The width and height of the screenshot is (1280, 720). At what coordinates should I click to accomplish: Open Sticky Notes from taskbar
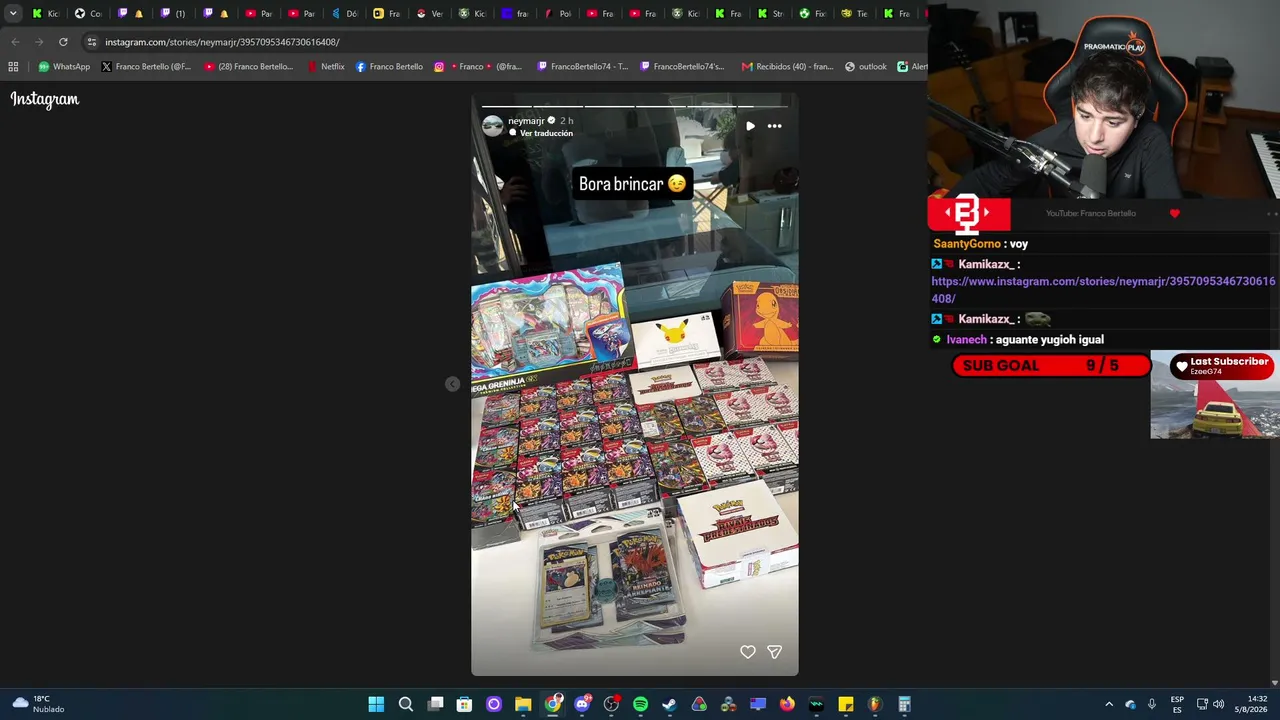(846, 704)
